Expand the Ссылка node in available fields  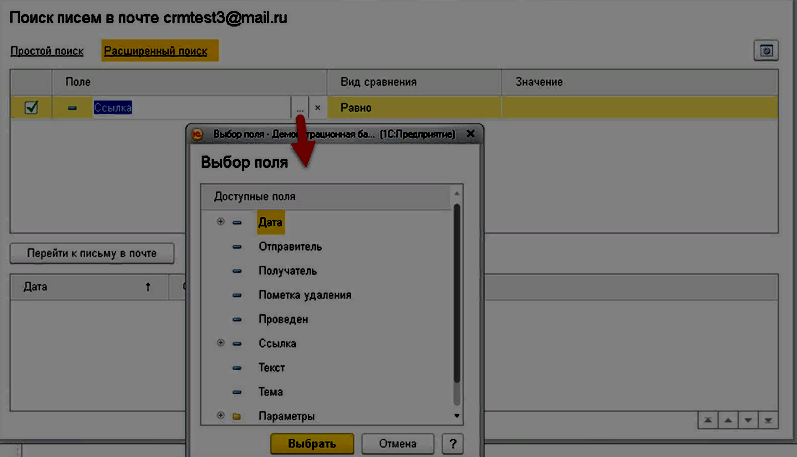pyautogui.click(x=220, y=343)
